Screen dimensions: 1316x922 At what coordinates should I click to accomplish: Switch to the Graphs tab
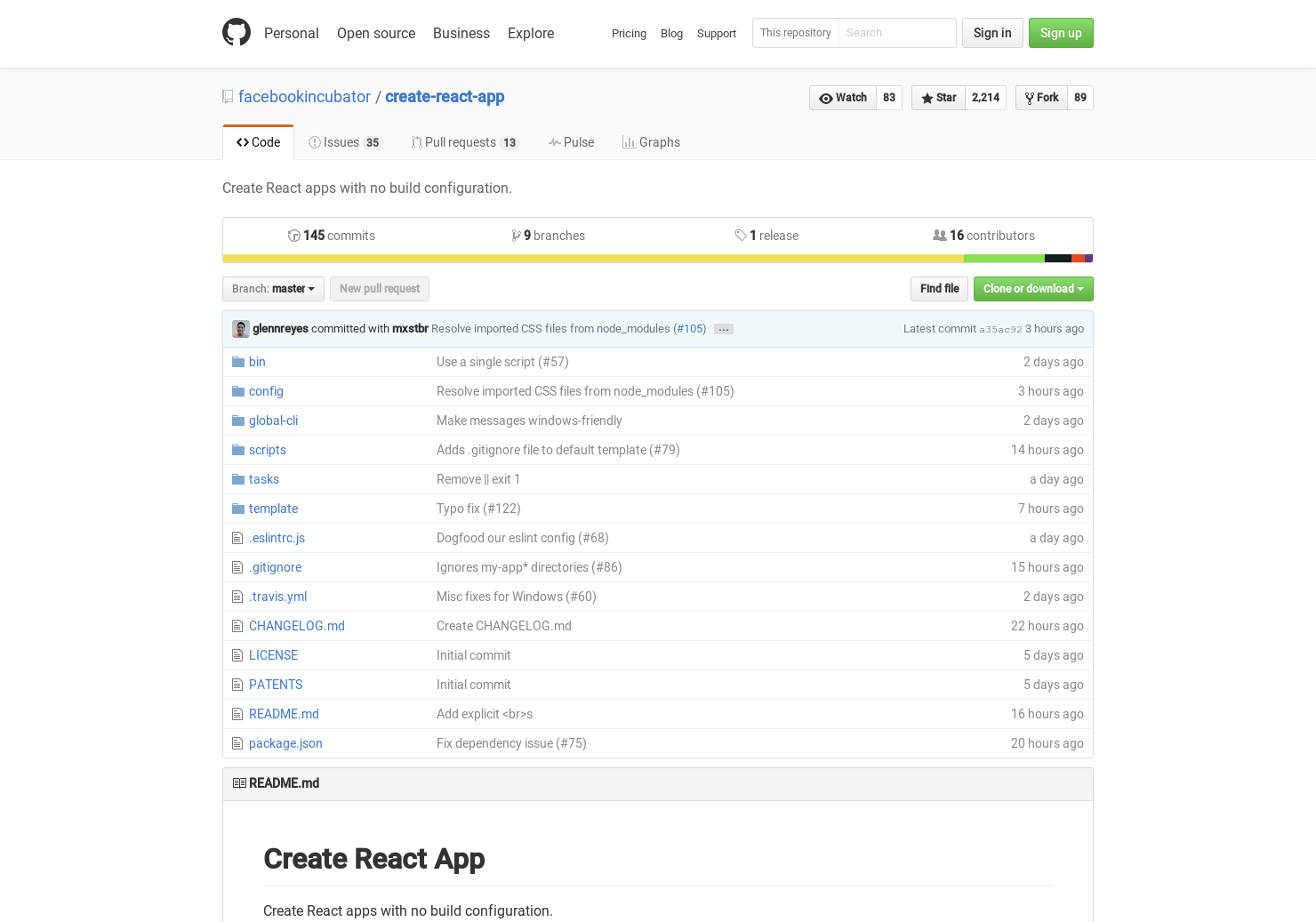pos(651,142)
